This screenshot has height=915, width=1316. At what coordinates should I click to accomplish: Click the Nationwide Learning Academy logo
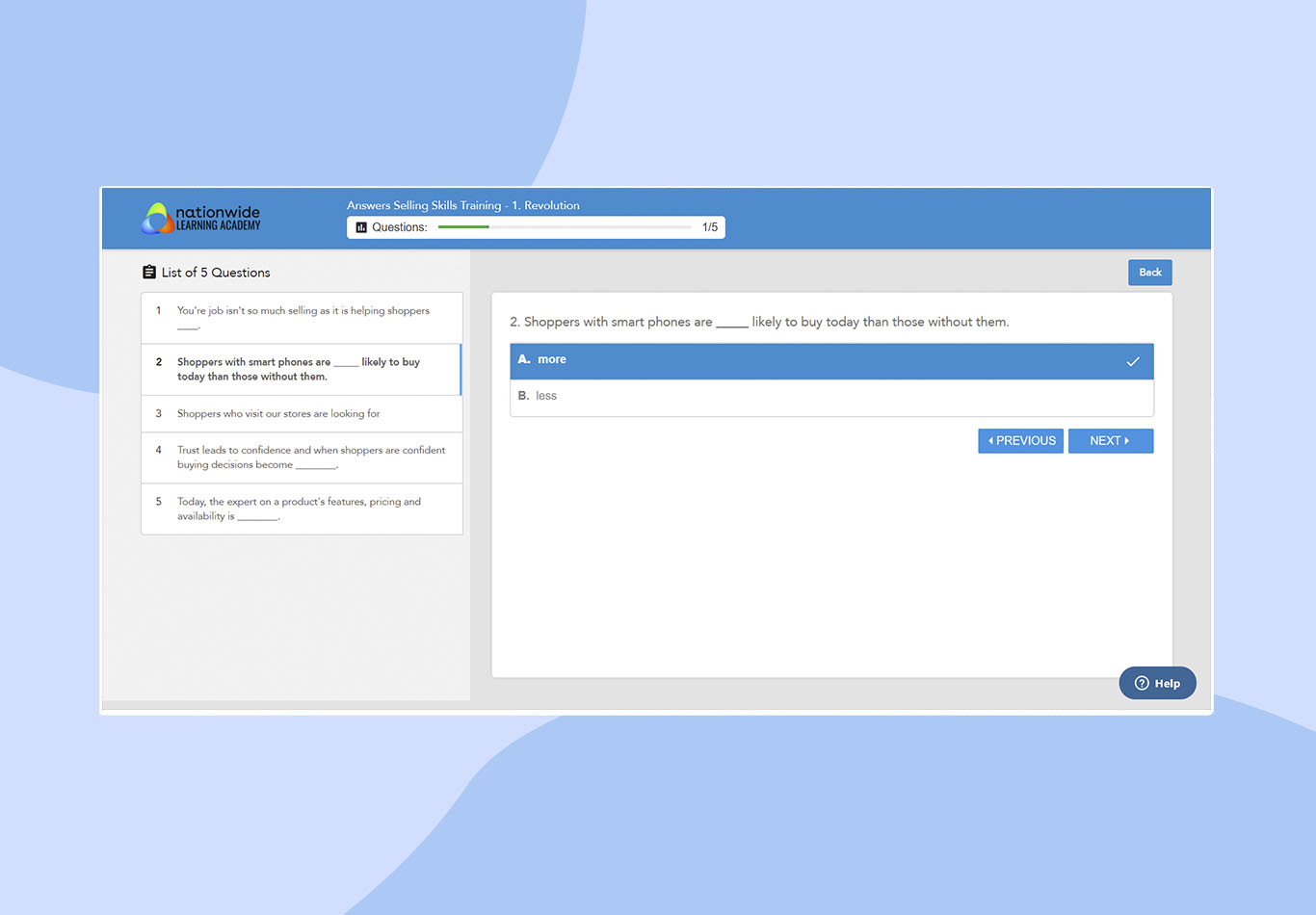click(x=200, y=219)
